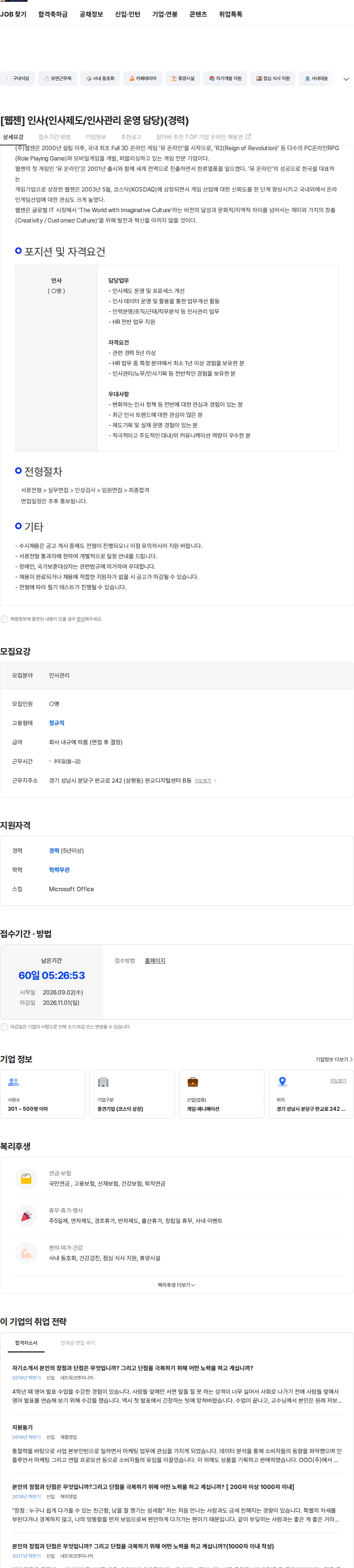The image size is (354, 1568).
Task: Open the essay question with 1000자 이내 작성
Action: point(143,1546)
